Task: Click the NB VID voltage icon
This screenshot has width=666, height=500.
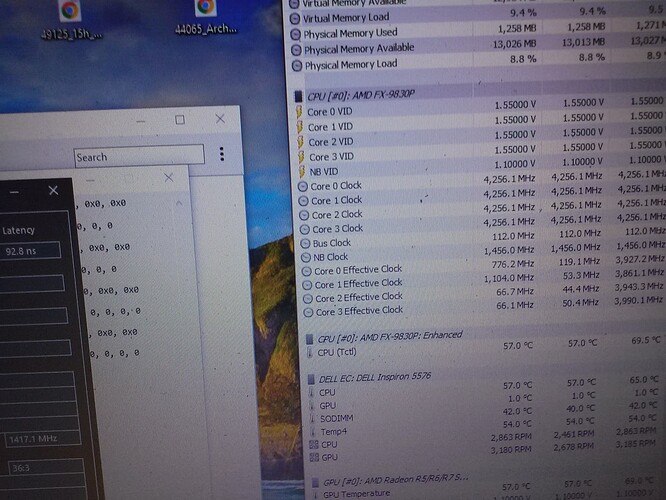Action: point(302,171)
